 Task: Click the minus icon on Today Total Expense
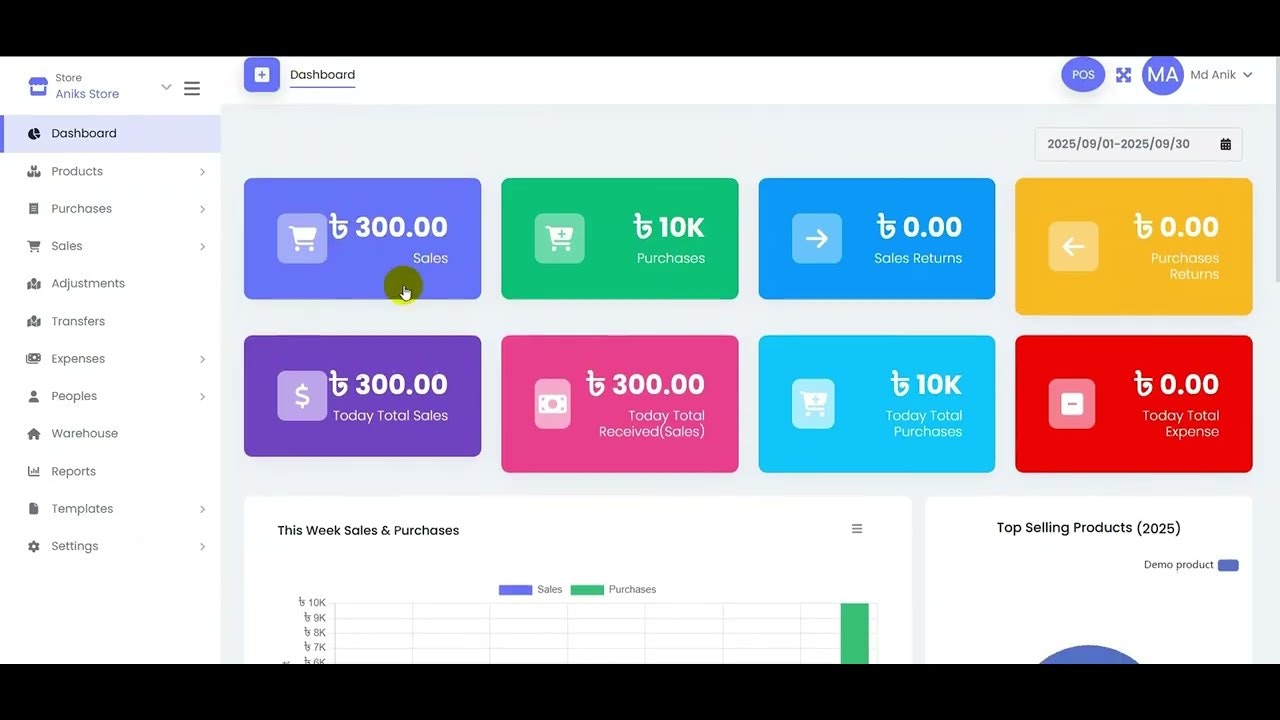(1071, 403)
